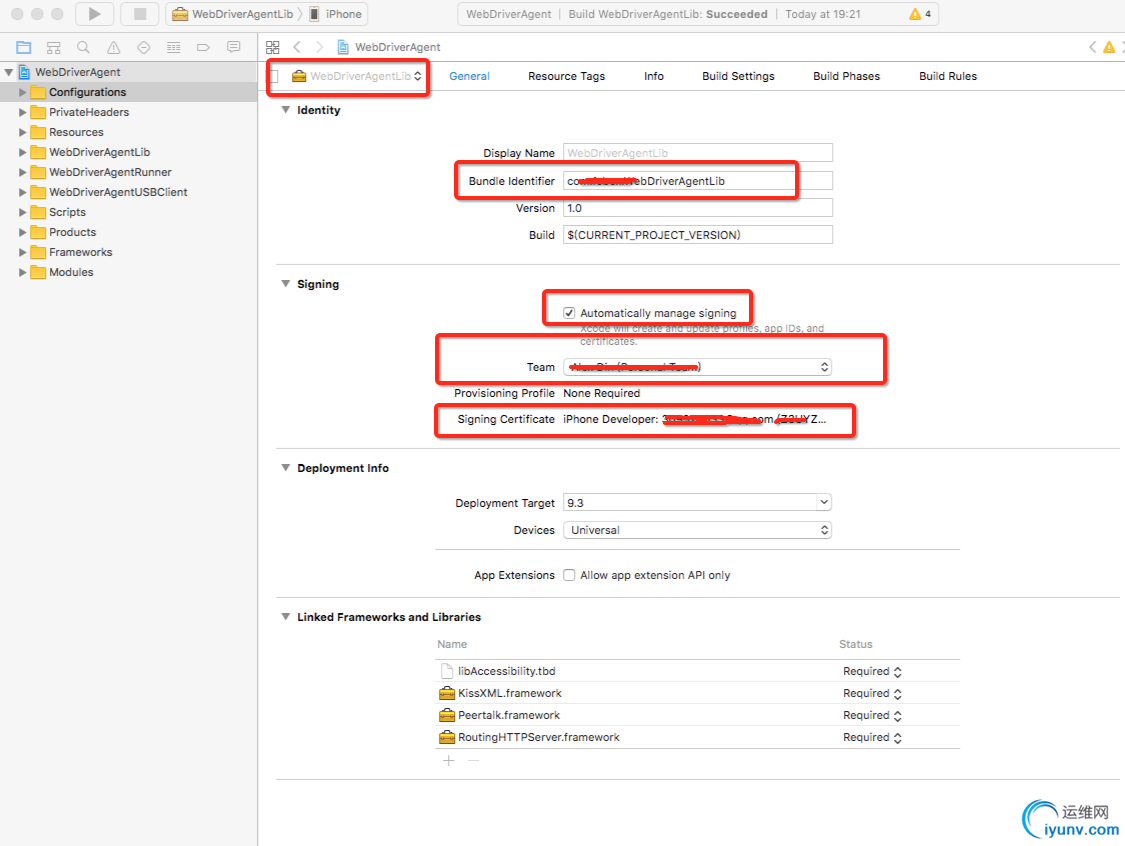This screenshot has height=846, width=1125.
Task: Switch to the Resource Tags tab
Action: [x=566, y=76]
